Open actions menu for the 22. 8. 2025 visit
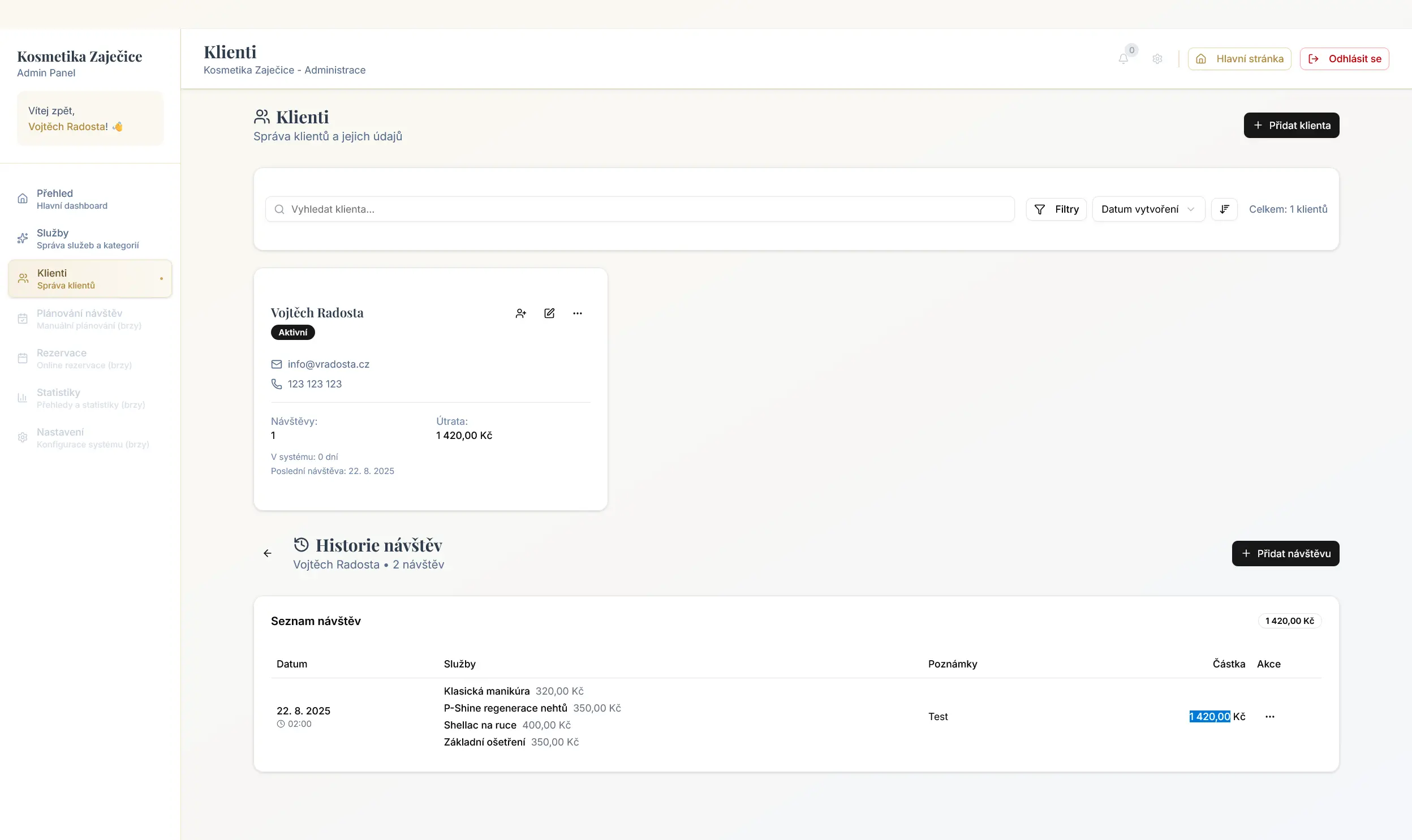 coord(1270,717)
